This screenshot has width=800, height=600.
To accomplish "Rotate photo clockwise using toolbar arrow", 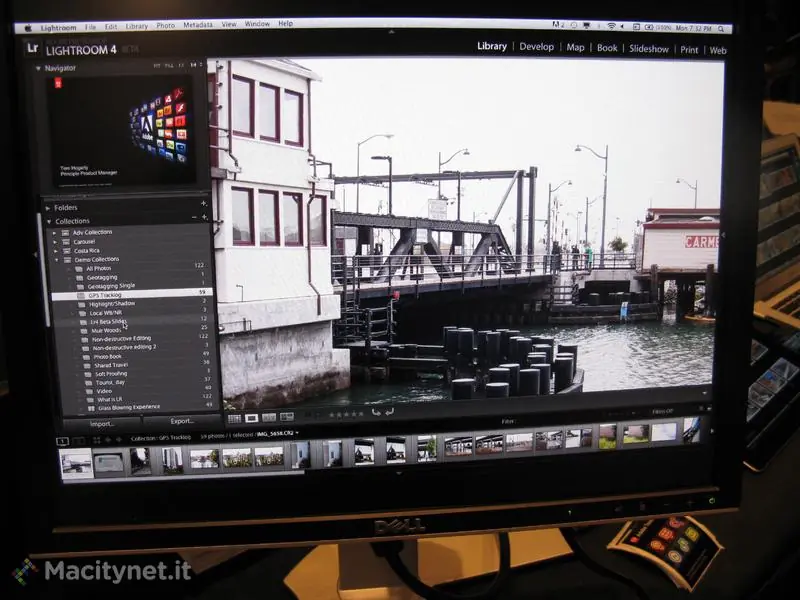I will (389, 412).
